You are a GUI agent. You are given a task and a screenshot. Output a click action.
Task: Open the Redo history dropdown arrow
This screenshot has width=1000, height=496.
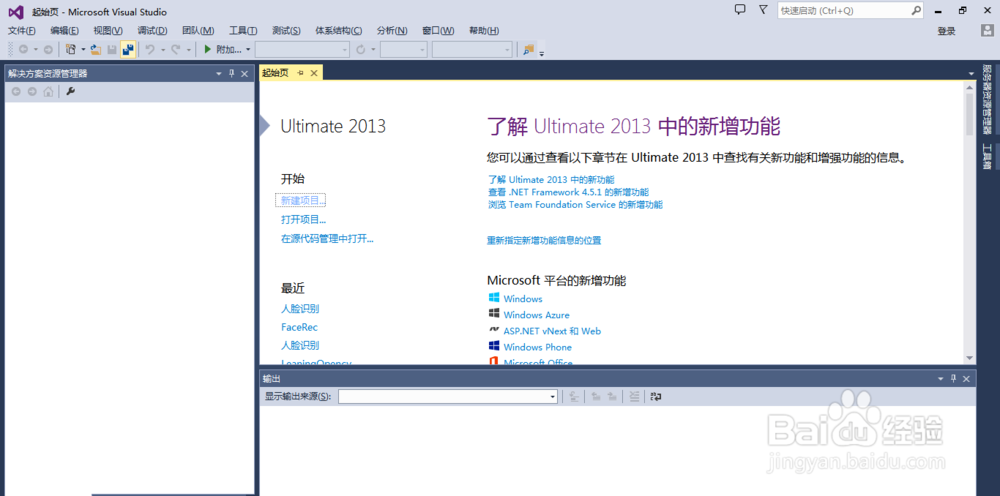(188, 49)
